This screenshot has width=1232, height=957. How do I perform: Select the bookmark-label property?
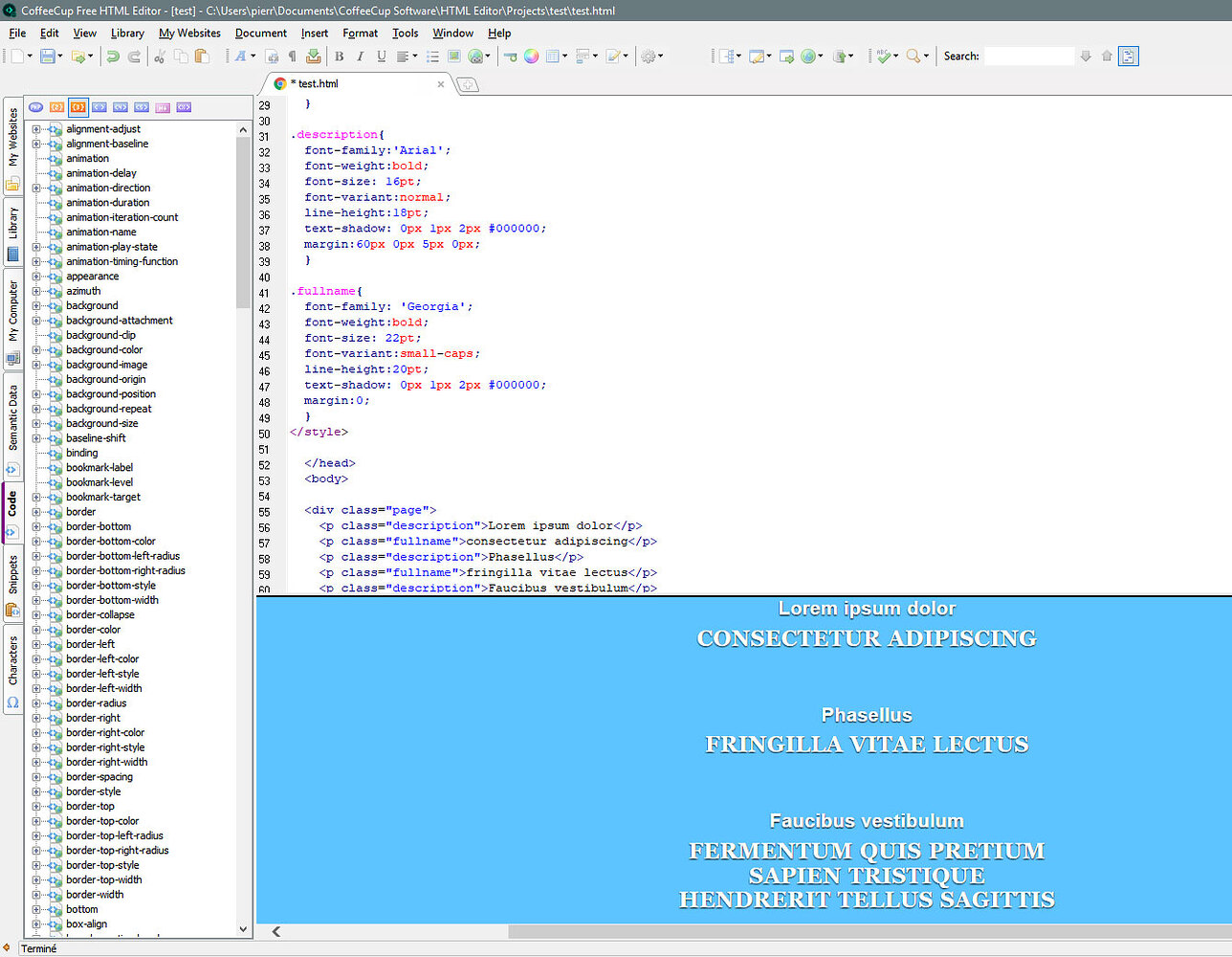(99, 468)
